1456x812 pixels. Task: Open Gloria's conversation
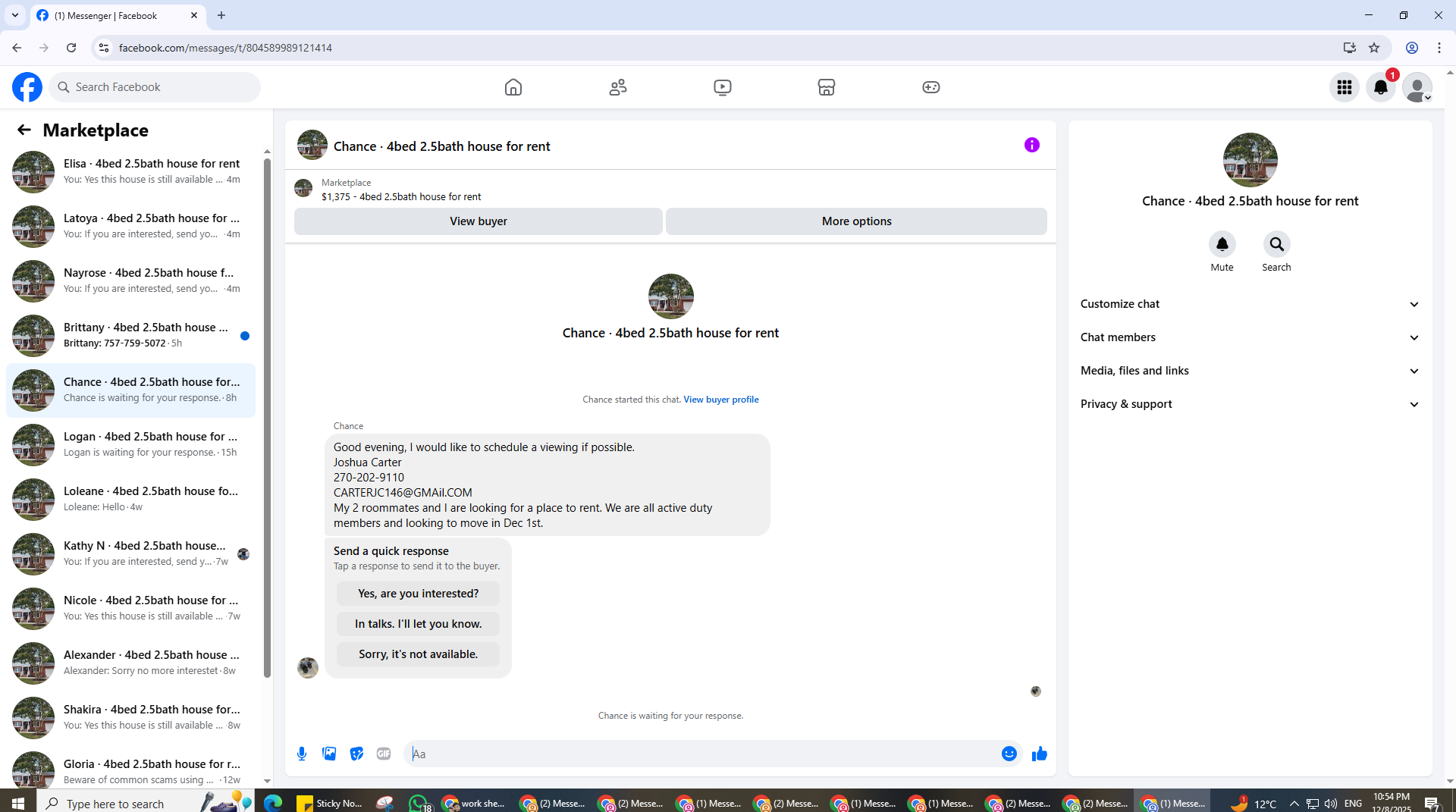(x=131, y=769)
